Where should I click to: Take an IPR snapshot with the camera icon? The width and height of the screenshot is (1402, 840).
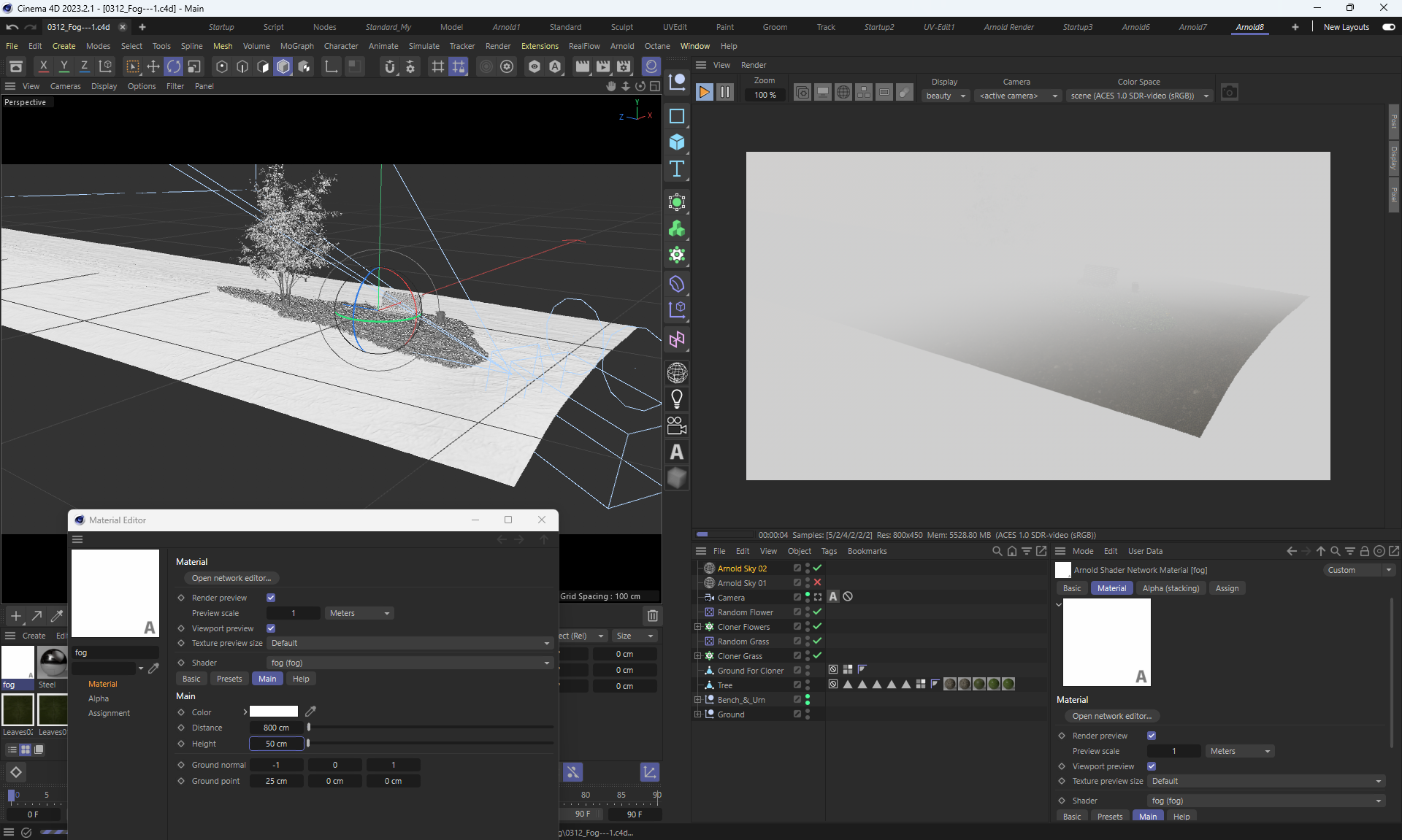1230,93
